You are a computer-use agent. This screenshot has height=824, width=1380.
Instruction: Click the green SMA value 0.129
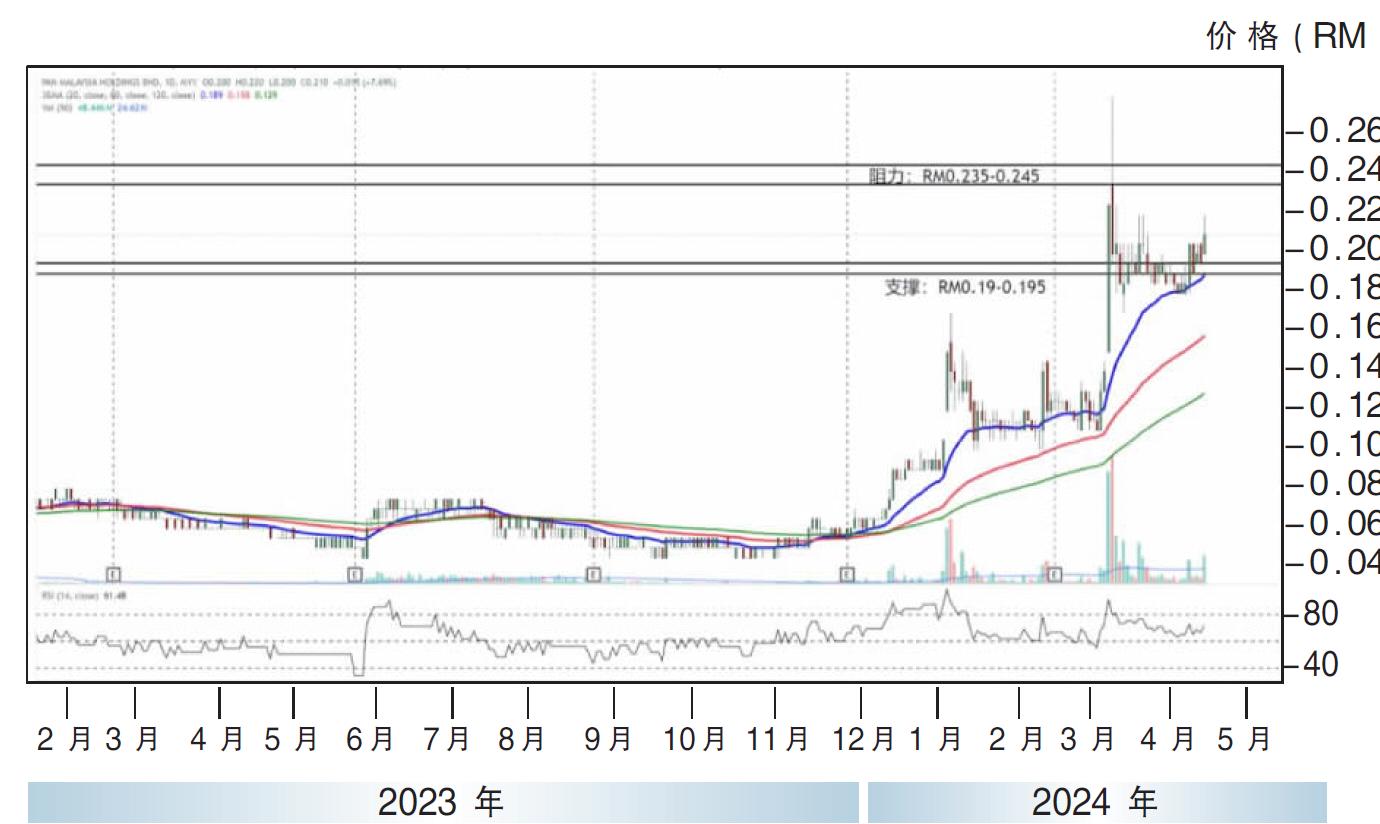click(266, 95)
